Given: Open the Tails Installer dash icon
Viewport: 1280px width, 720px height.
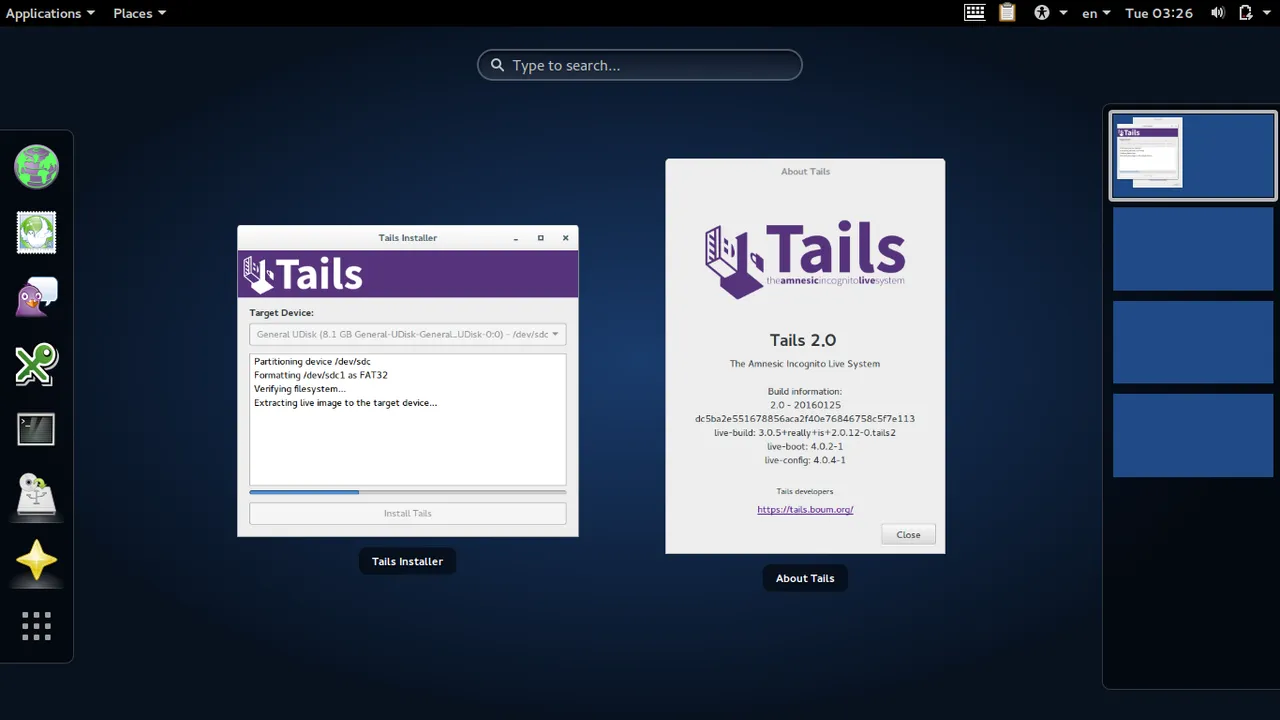Looking at the screenshot, I should [36, 495].
